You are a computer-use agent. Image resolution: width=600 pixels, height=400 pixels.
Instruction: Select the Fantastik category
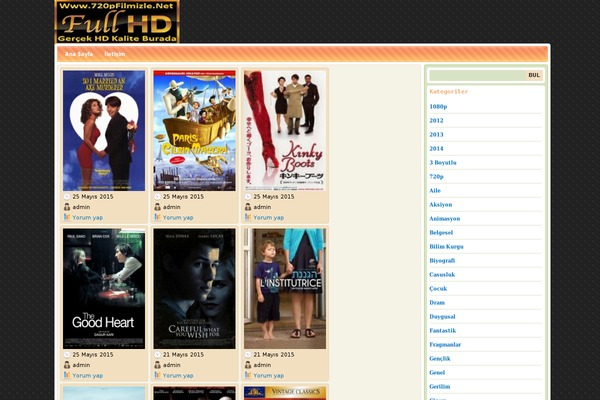(x=443, y=330)
